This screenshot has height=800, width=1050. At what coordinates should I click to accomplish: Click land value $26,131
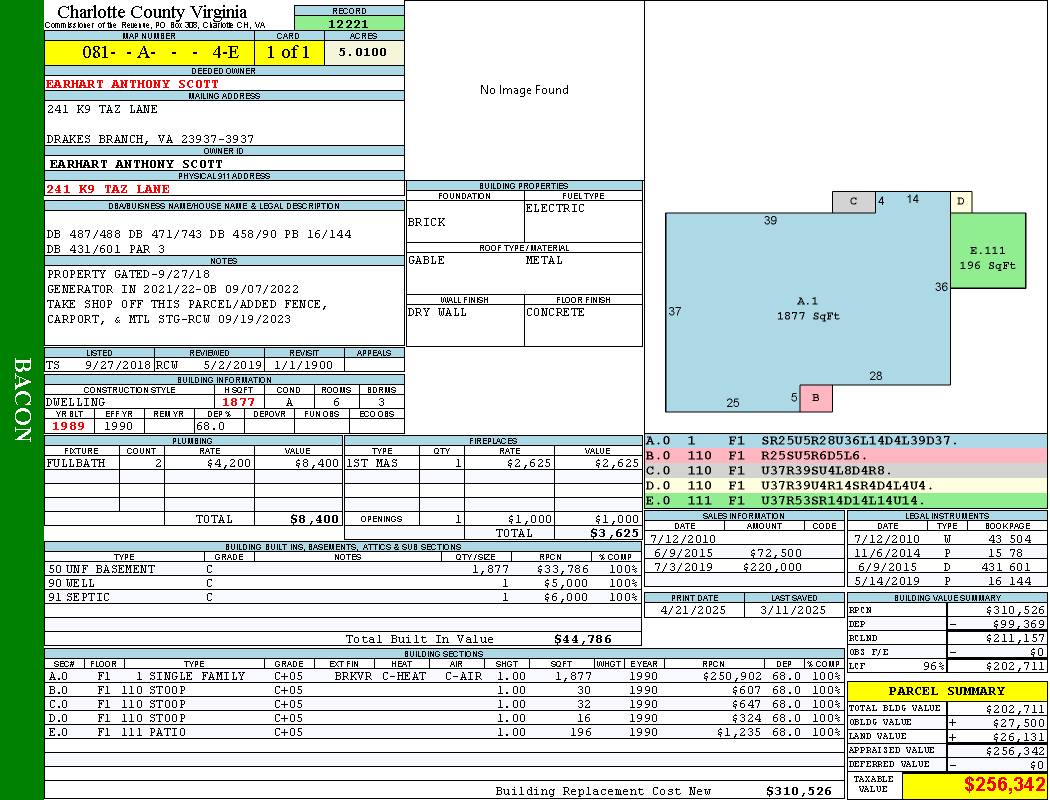[1019, 737]
